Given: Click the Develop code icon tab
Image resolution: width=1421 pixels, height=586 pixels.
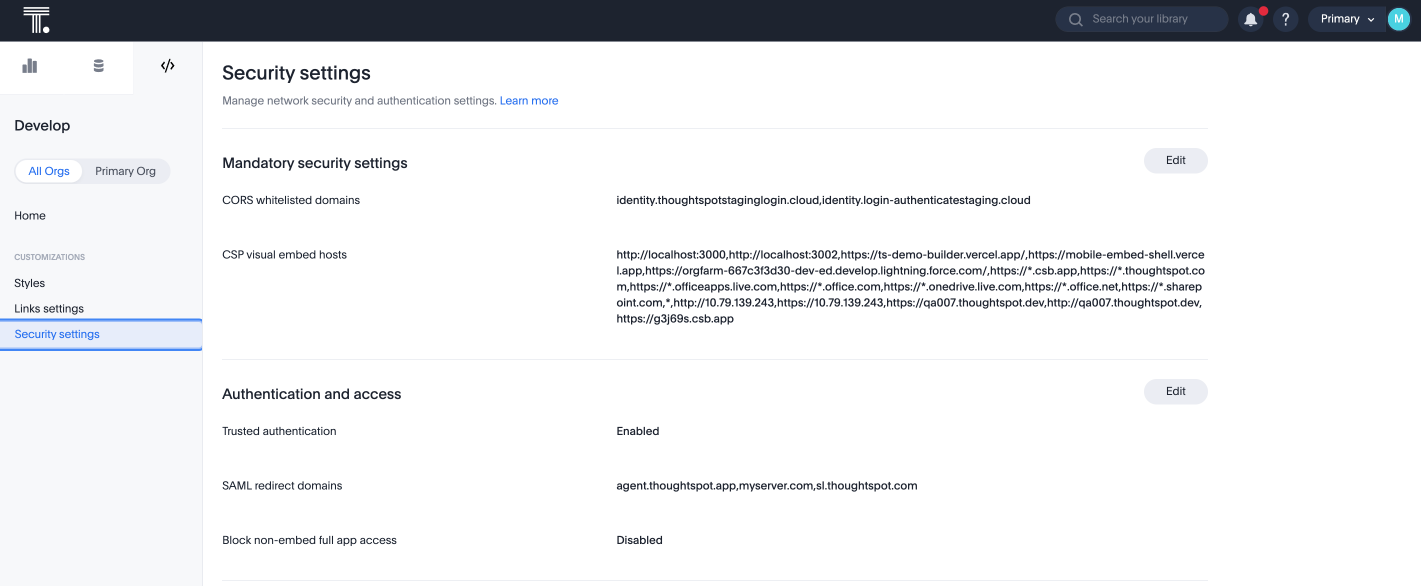Looking at the screenshot, I should pos(167,65).
